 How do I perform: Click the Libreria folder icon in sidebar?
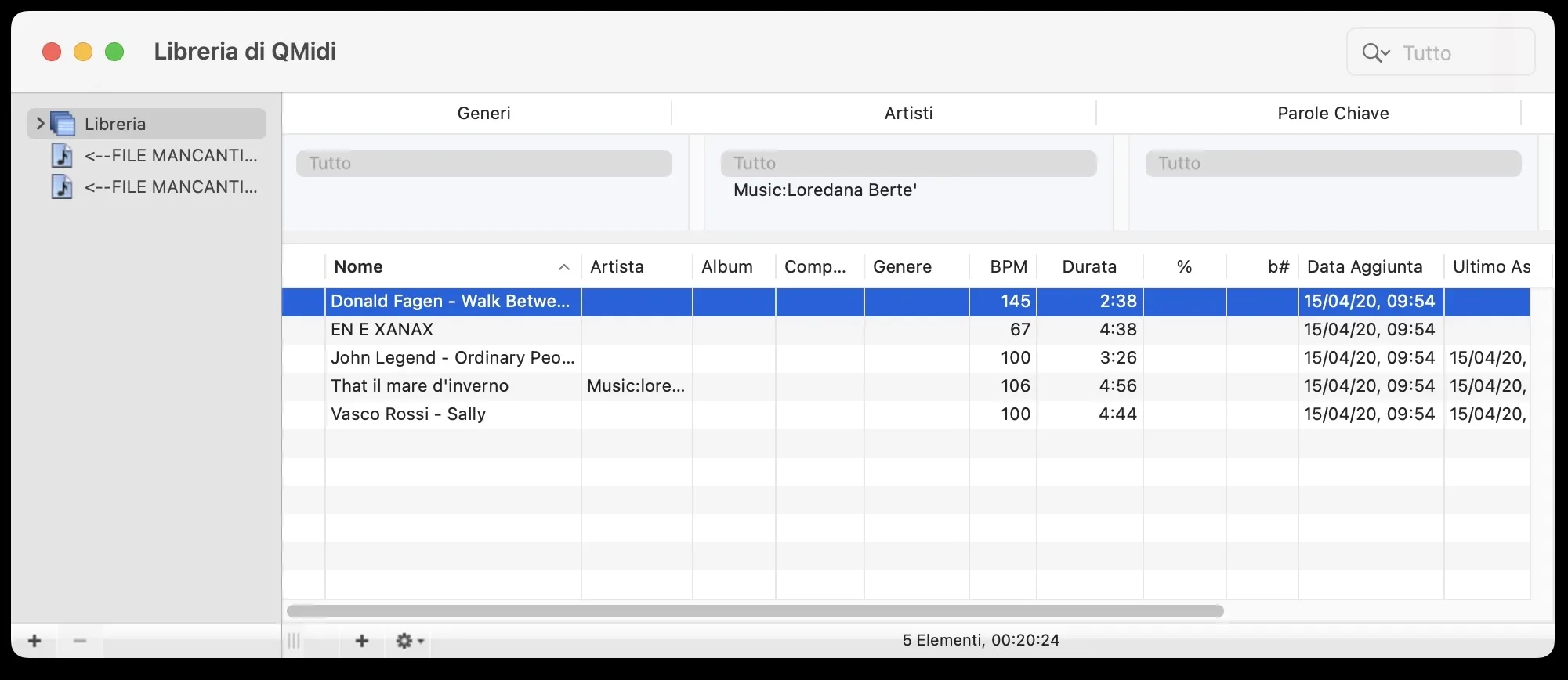[63, 124]
